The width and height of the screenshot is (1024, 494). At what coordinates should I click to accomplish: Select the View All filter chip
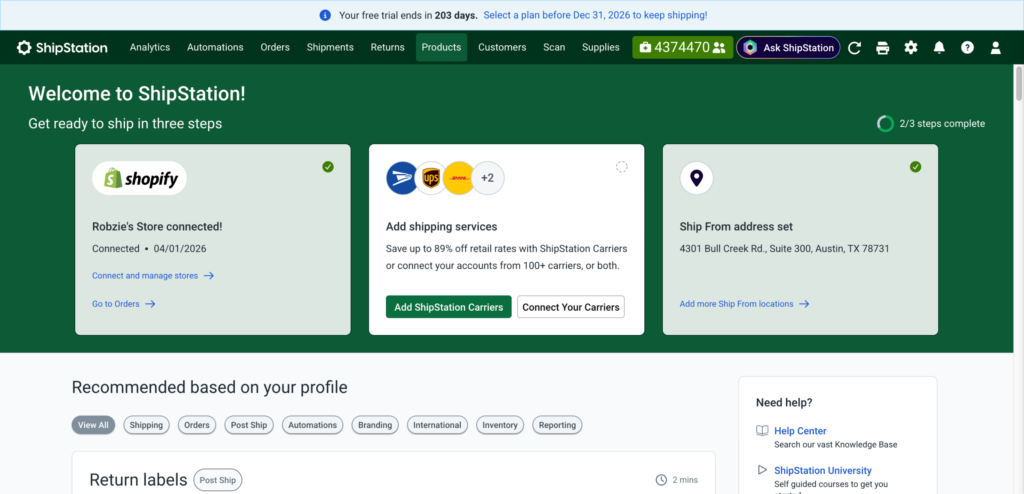[93, 425]
